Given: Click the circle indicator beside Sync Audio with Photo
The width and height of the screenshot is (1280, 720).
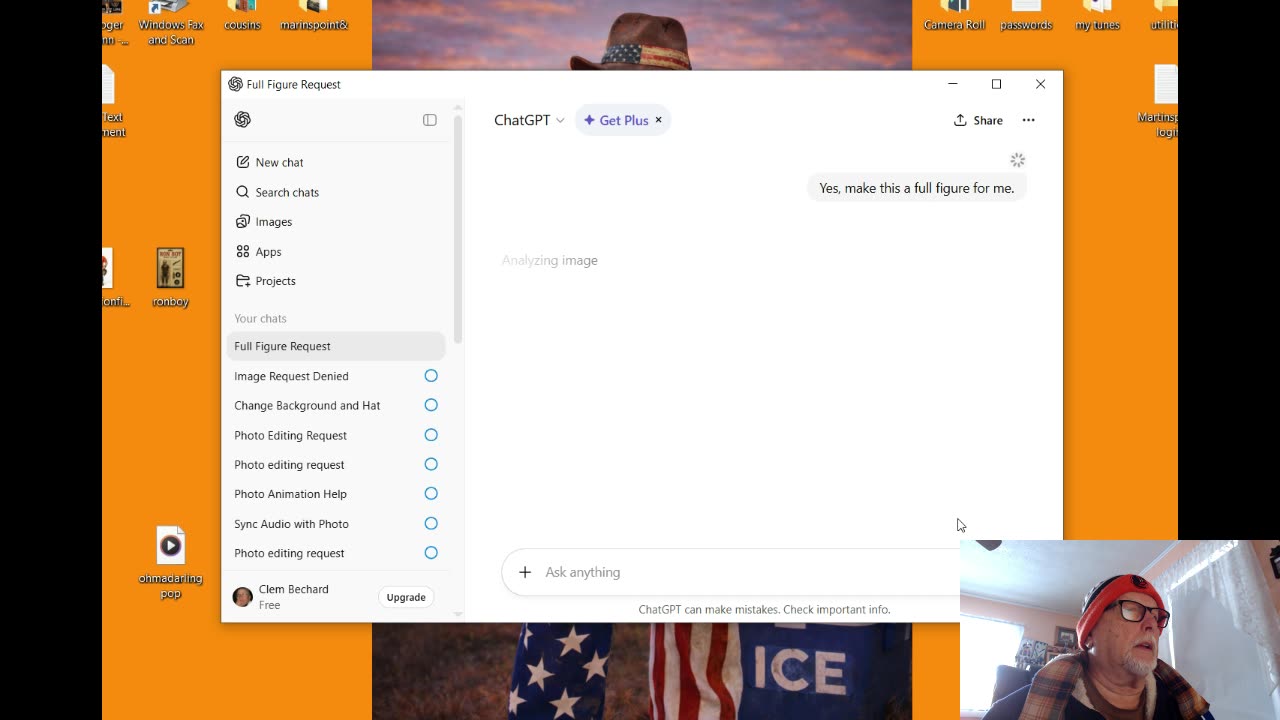Looking at the screenshot, I should point(431,524).
